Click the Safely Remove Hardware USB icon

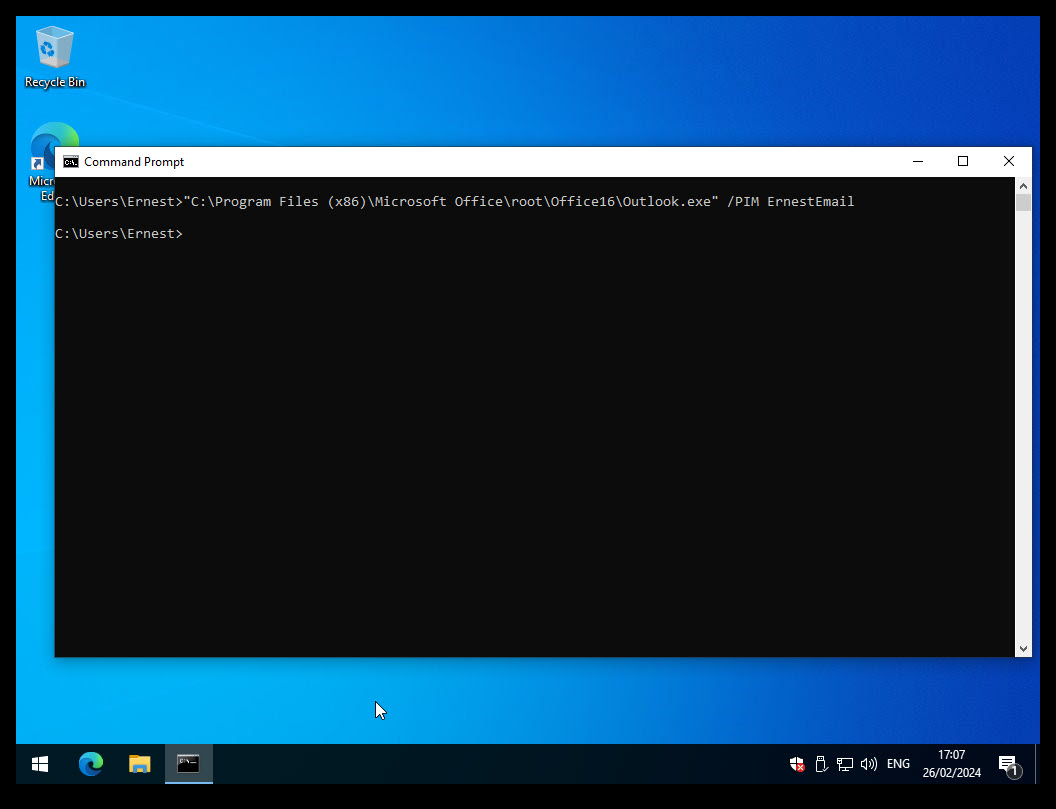[x=821, y=764]
